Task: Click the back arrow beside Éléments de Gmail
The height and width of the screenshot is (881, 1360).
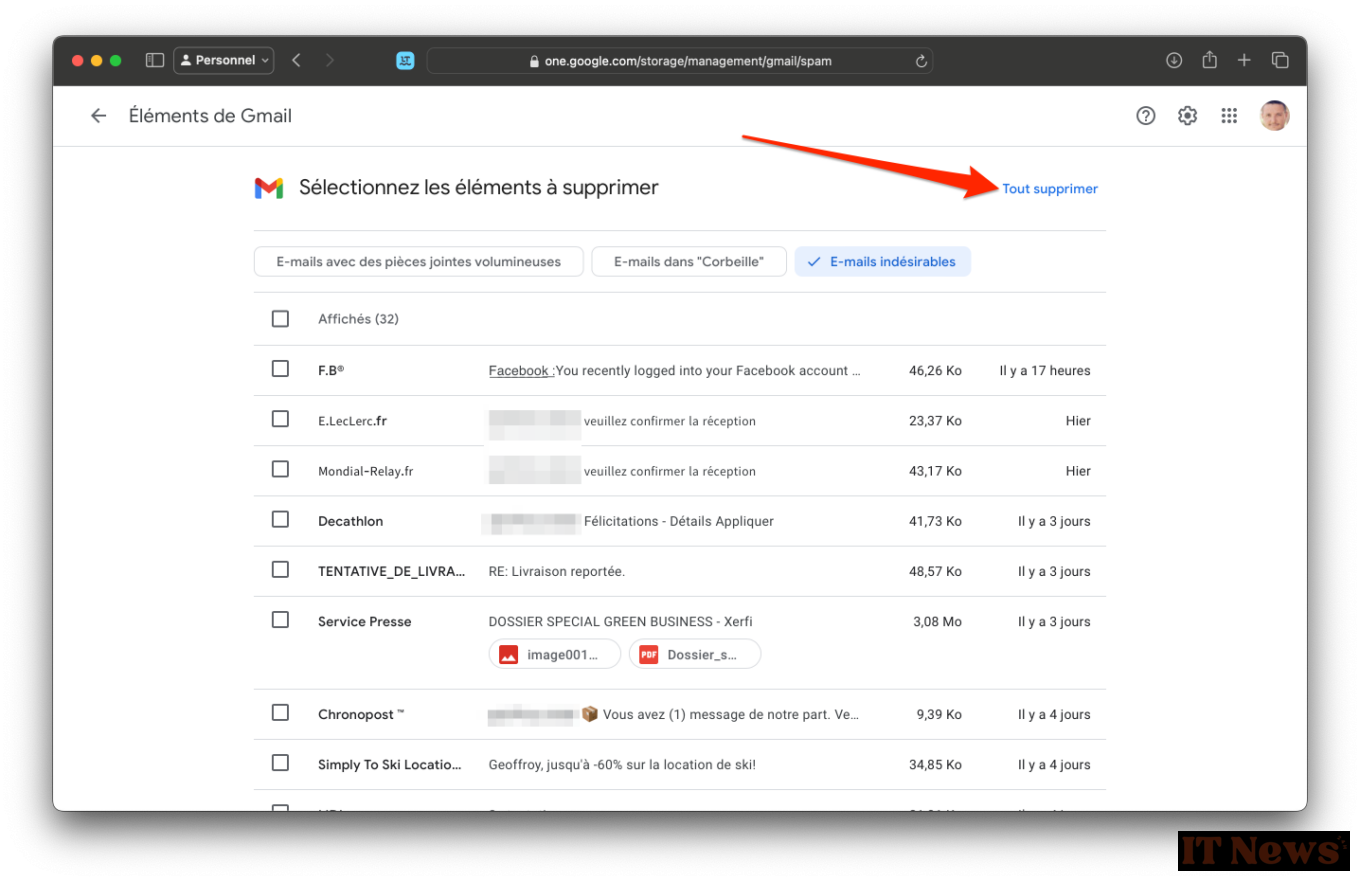Action: pos(98,116)
